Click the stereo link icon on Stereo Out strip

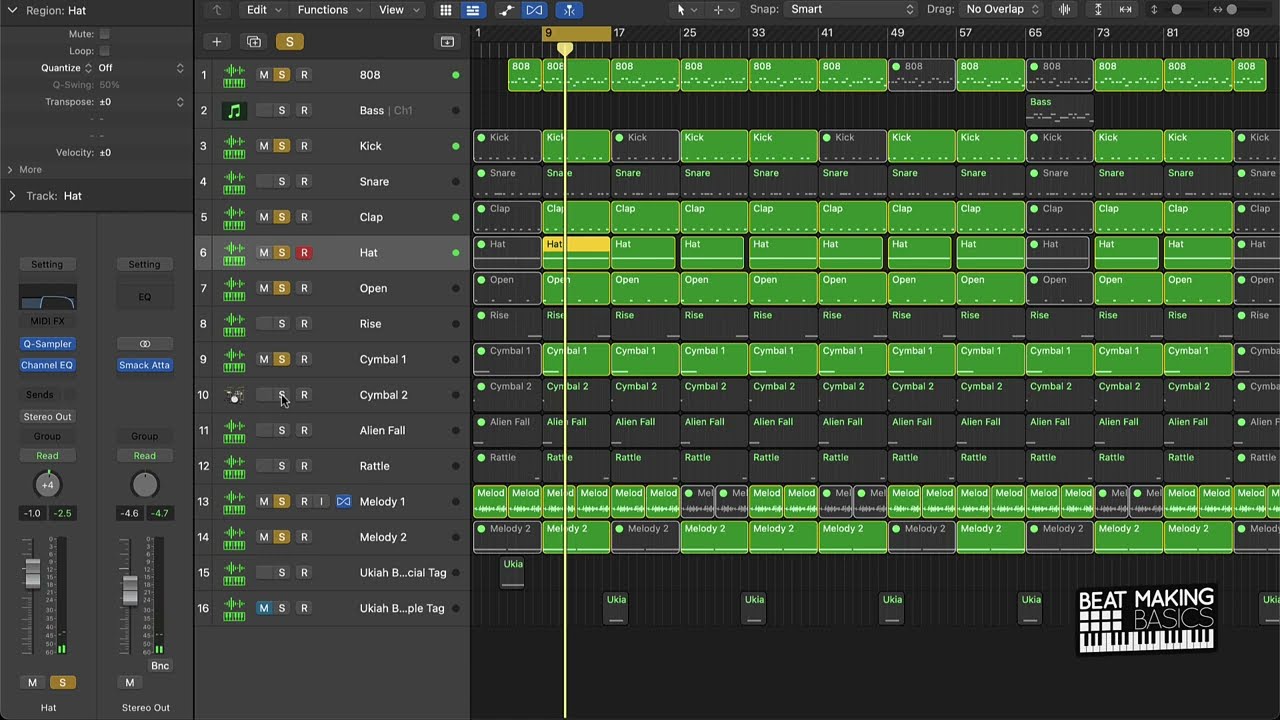(145, 344)
